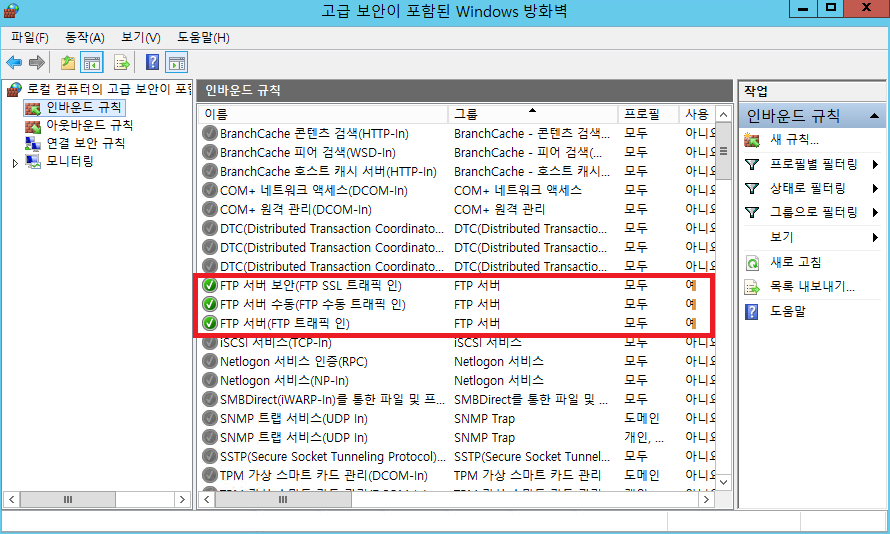Open the 파일(F) menu
Image resolution: width=890 pixels, height=534 pixels.
[30, 37]
